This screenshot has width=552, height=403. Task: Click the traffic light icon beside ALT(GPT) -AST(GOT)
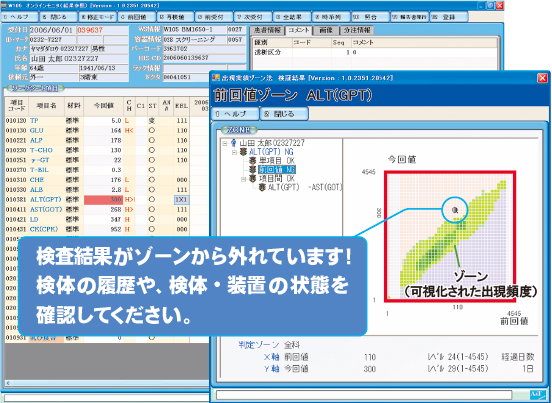pos(262,187)
